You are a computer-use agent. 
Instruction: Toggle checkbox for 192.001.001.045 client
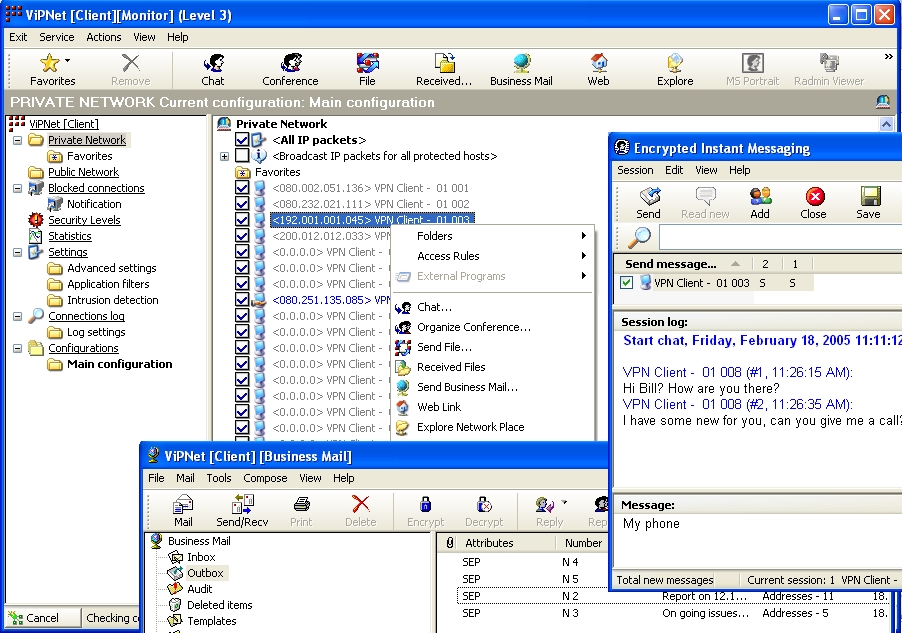point(242,220)
